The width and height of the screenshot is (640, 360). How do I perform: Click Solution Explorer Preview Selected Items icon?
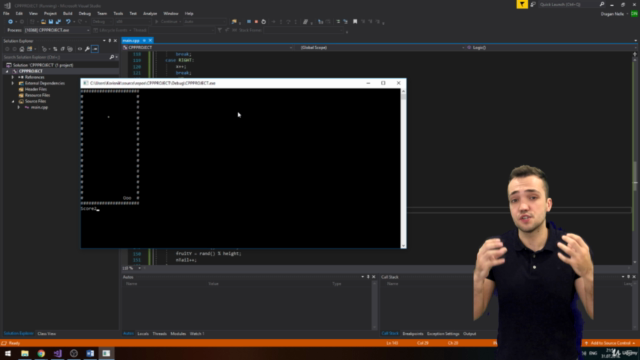point(95,49)
